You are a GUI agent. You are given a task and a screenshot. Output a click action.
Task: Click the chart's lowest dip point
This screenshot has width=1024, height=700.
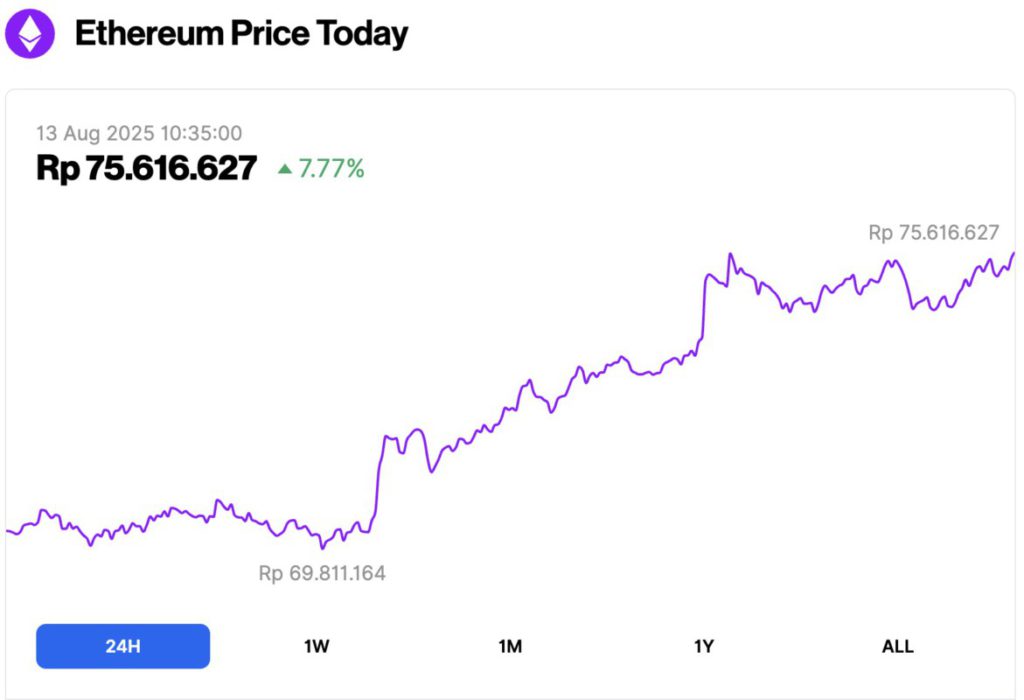[322, 548]
